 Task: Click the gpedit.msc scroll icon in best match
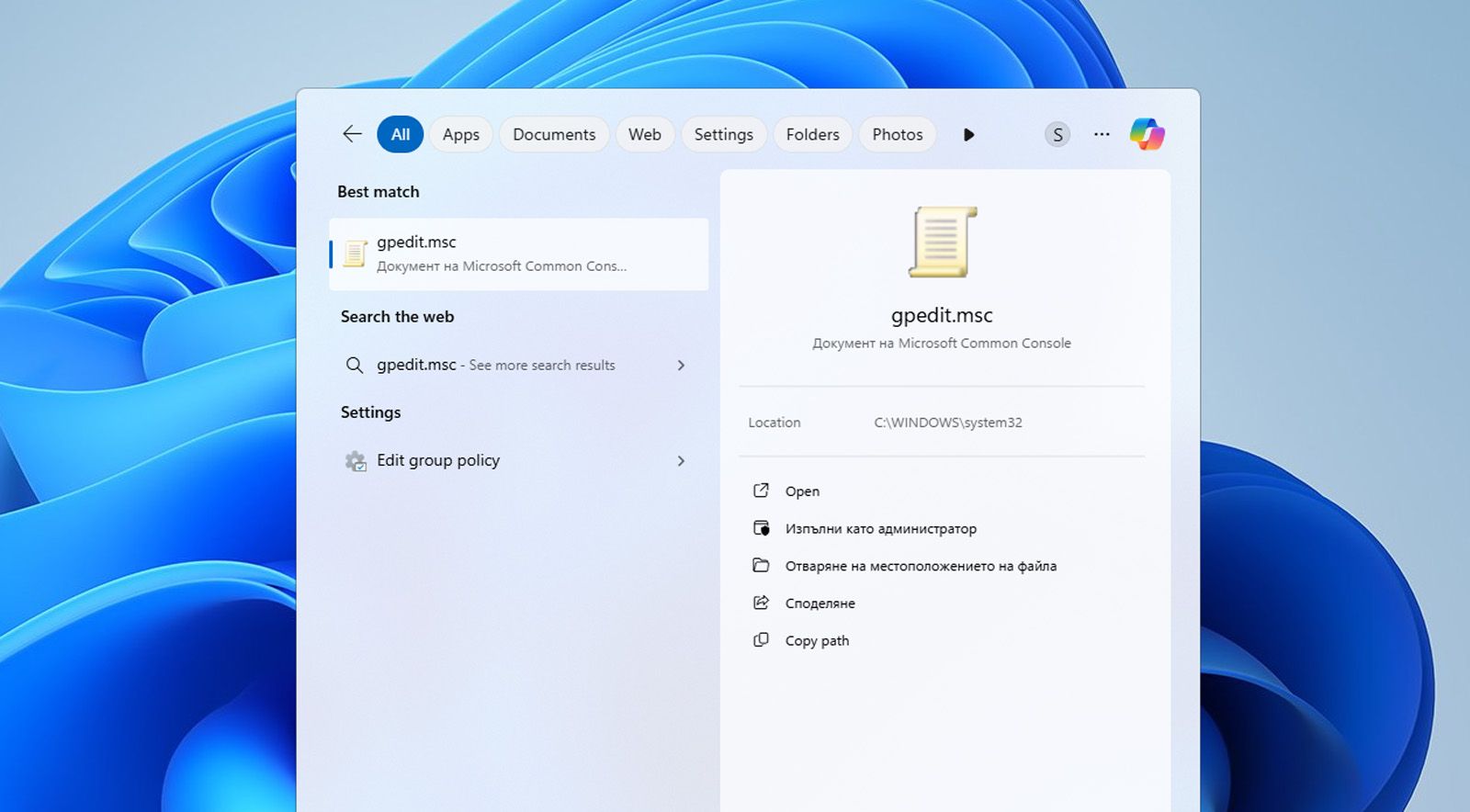click(355, 254)
